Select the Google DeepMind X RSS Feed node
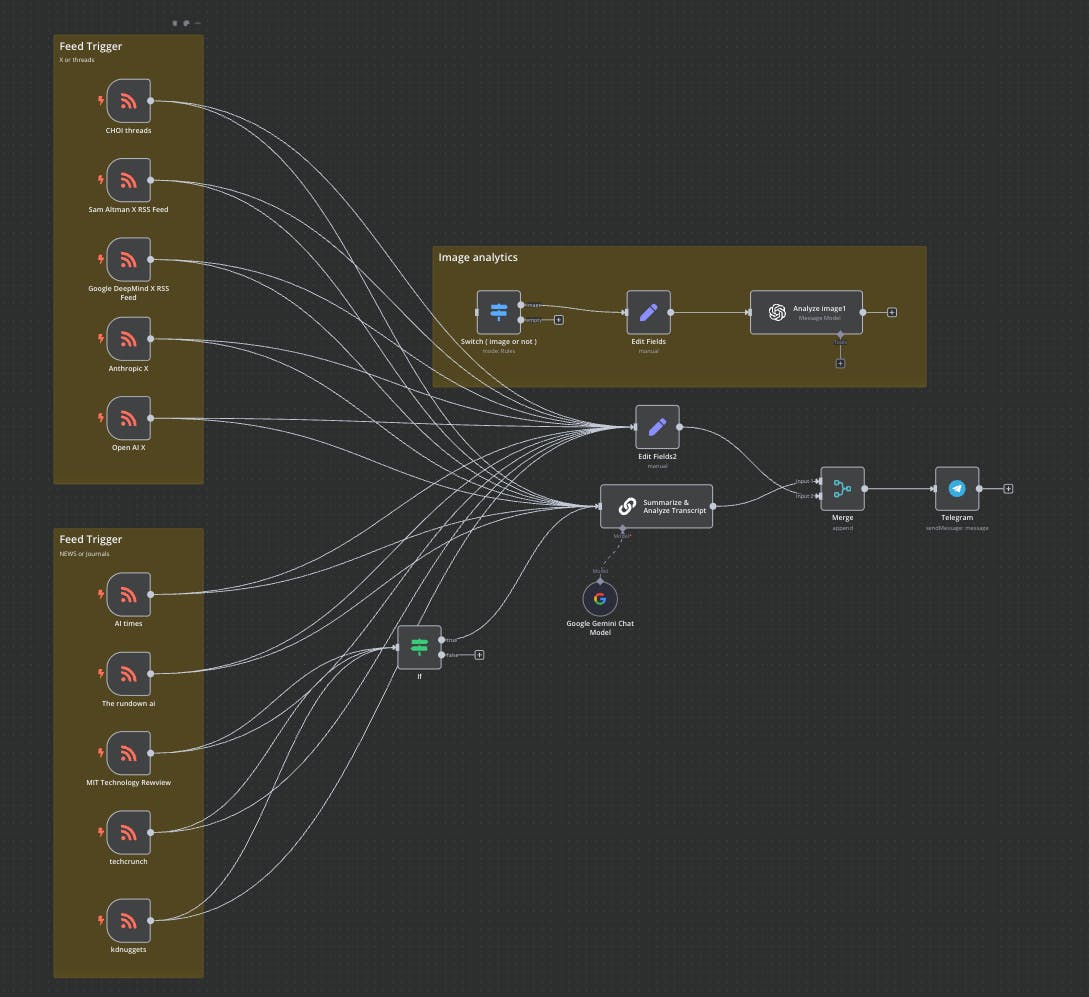The height and width of the screenshot is (997, 1089). coord(128,260)
